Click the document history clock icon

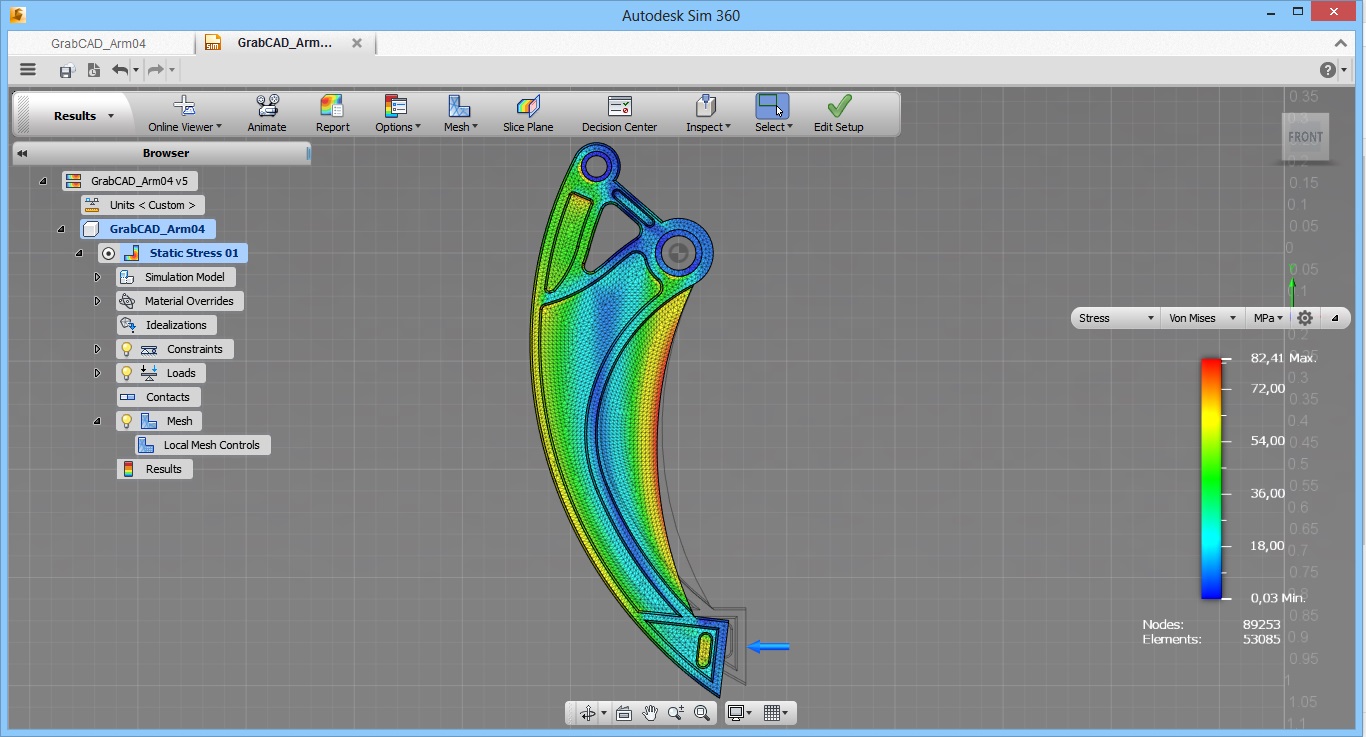click(x=93, y=70)
